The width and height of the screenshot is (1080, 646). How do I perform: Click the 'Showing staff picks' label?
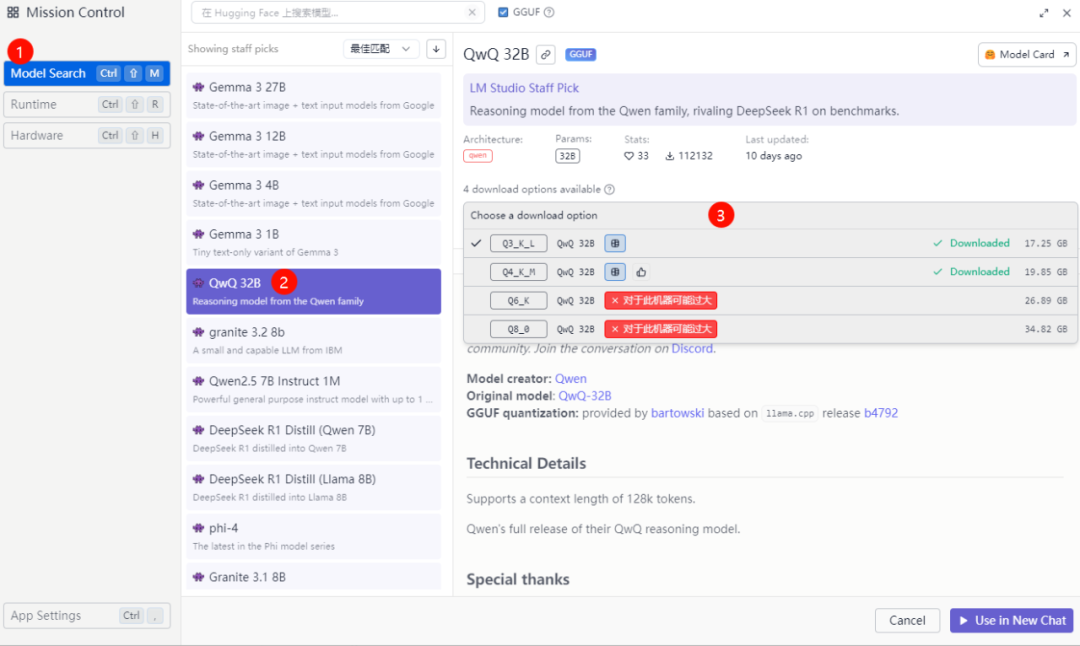tap(233, 49)
